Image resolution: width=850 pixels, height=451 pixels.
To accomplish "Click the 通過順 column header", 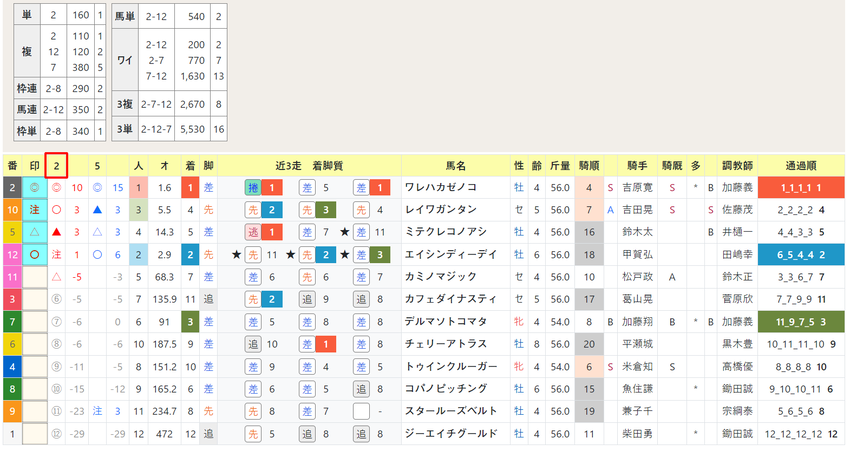I will pos(801,166).
